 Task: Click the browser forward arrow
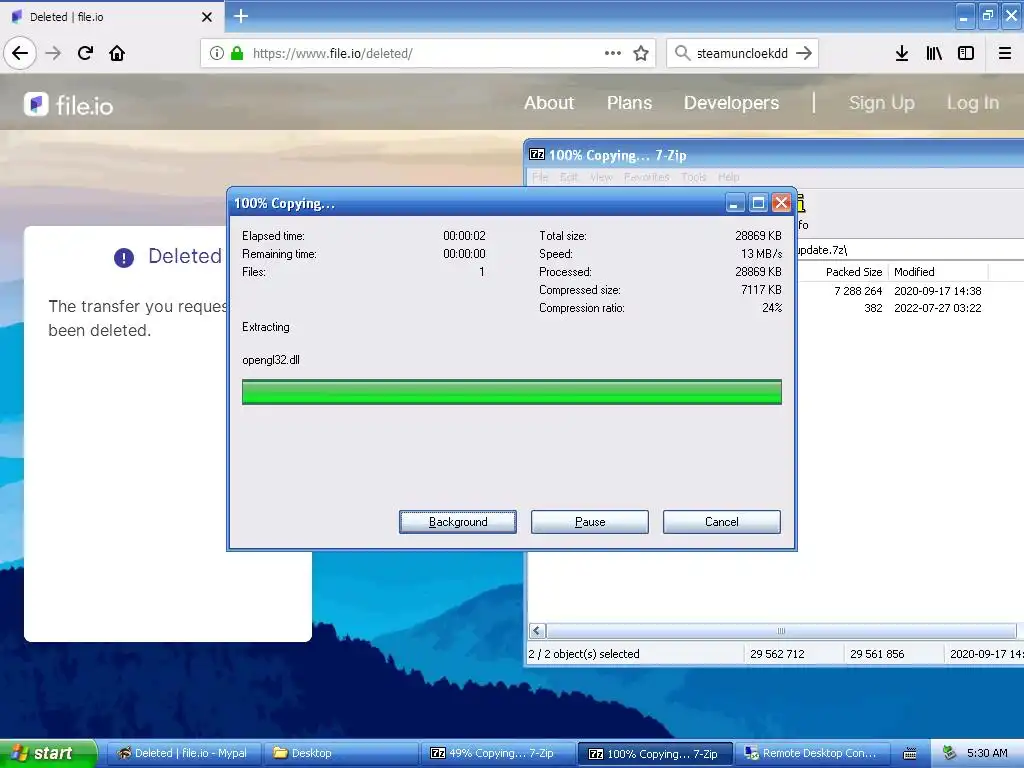click(53, 53)
